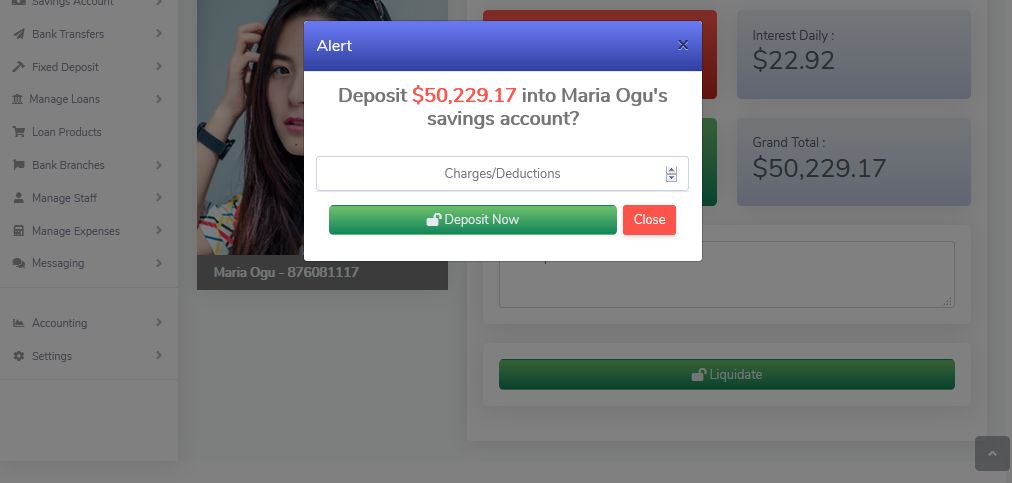Click the red Close button in dialog

click(649, 220)
